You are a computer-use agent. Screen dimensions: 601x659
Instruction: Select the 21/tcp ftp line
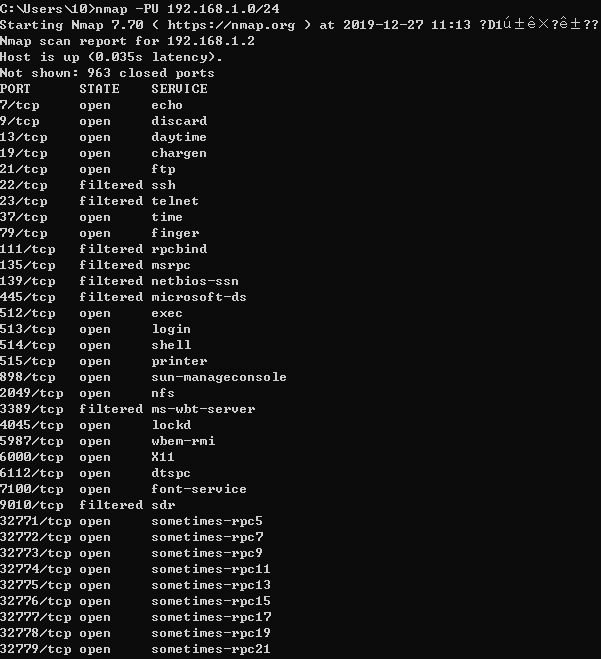click(88, 169)
